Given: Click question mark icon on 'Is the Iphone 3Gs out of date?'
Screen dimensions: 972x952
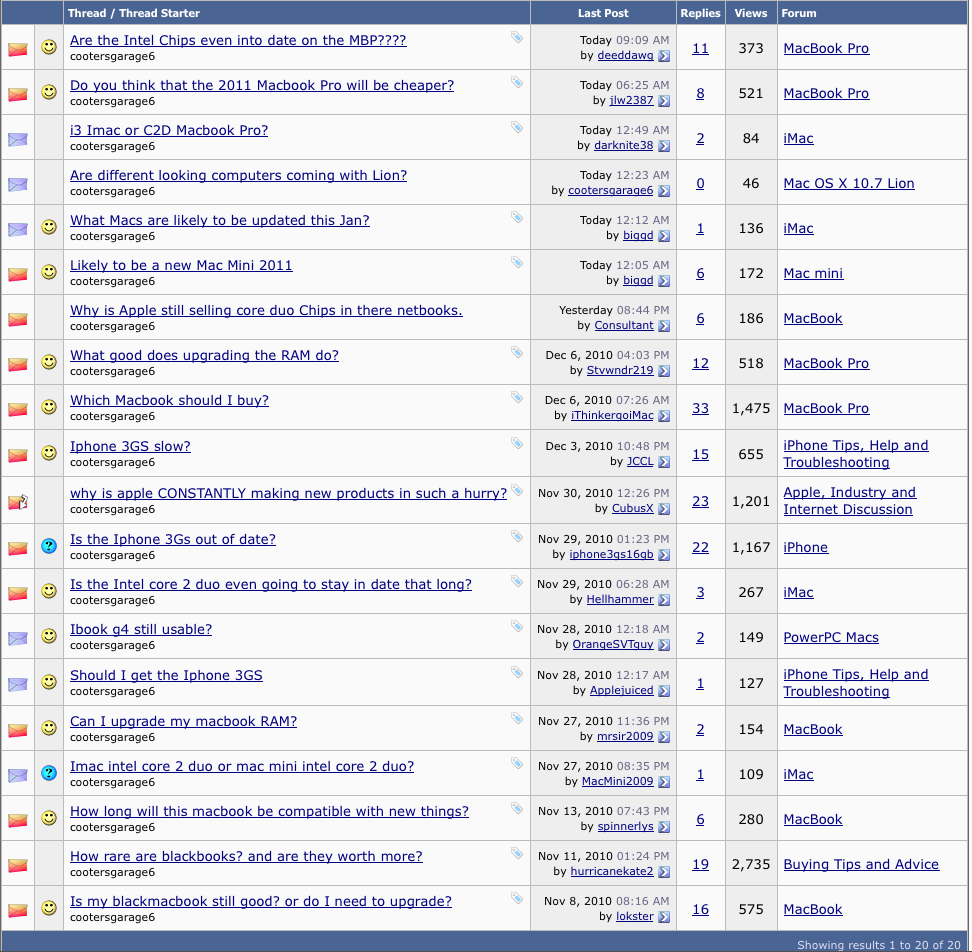Looking at the screenshot, I should (x=49, y=546).
